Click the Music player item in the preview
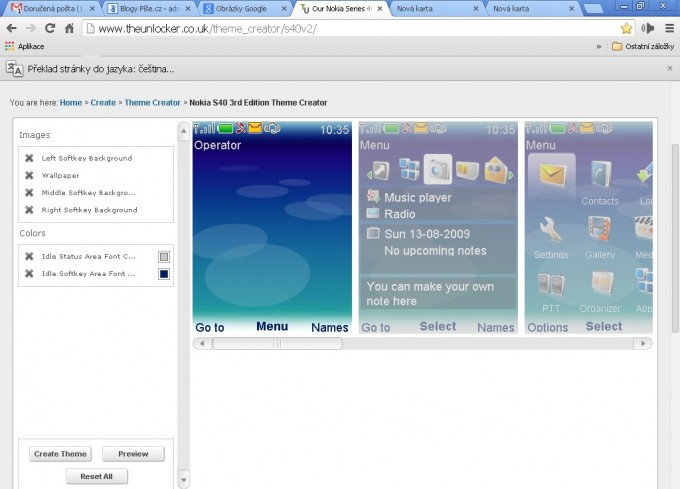Viewport: 680px width, 489px height. (409, 197)
